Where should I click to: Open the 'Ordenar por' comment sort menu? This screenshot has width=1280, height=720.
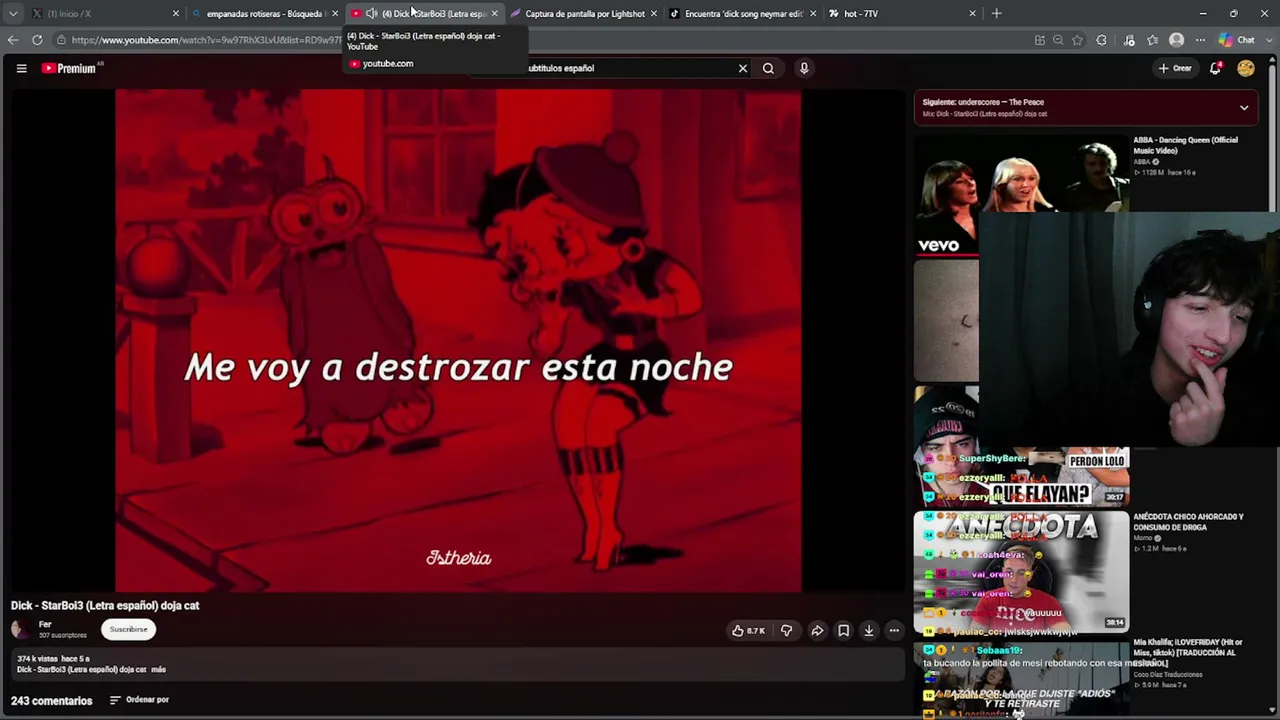click(139, 700)
